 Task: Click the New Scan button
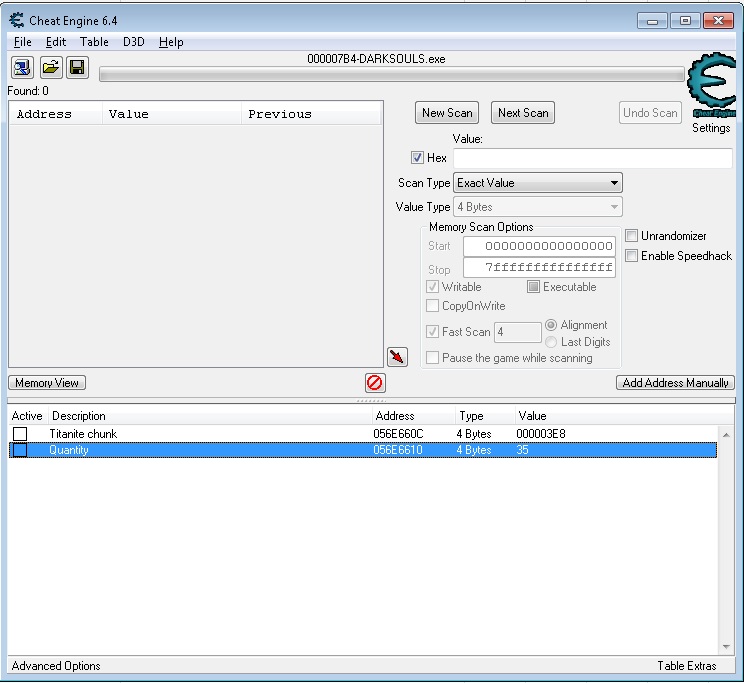447,113
